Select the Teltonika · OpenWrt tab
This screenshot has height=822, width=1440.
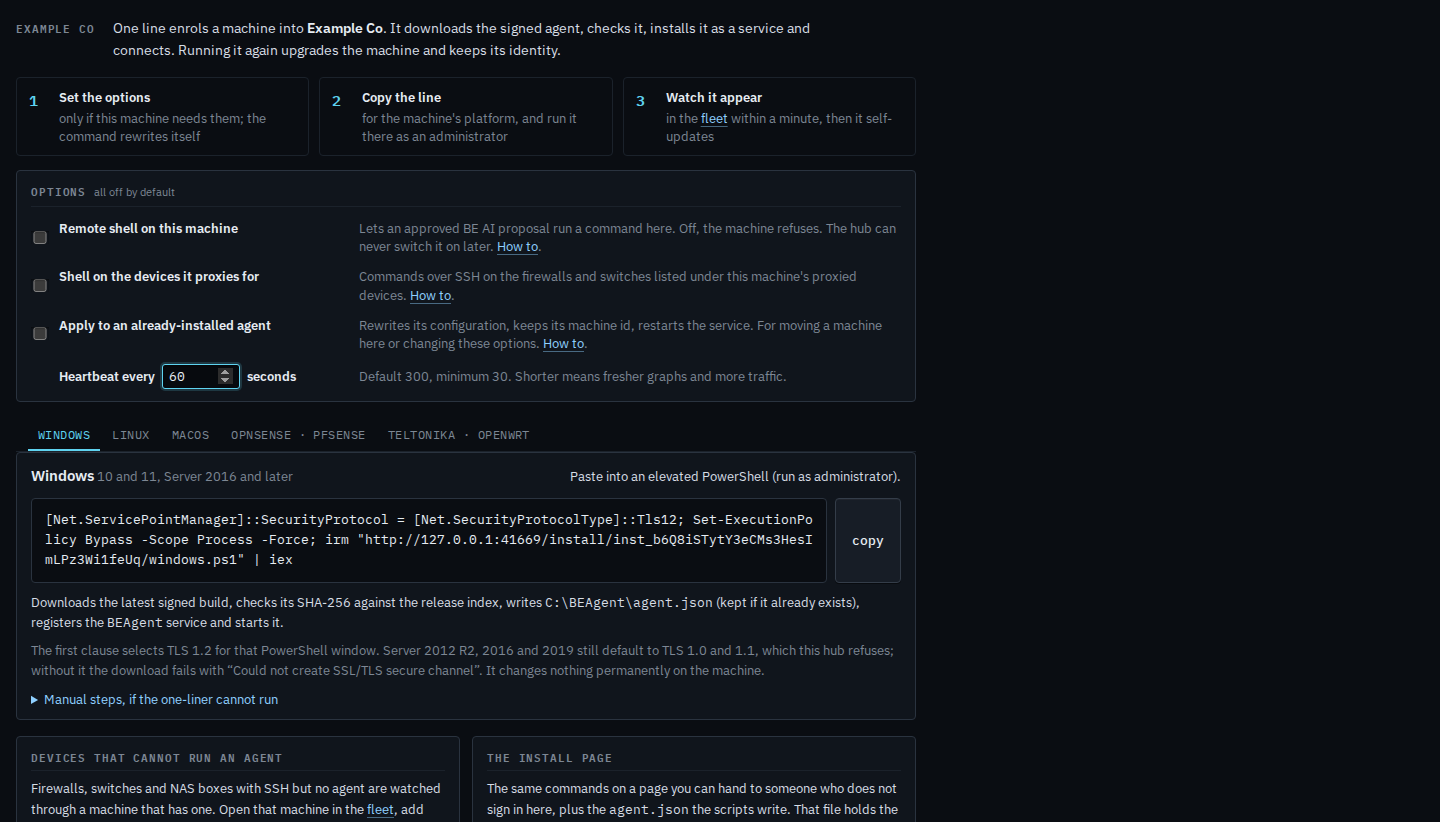458,435
